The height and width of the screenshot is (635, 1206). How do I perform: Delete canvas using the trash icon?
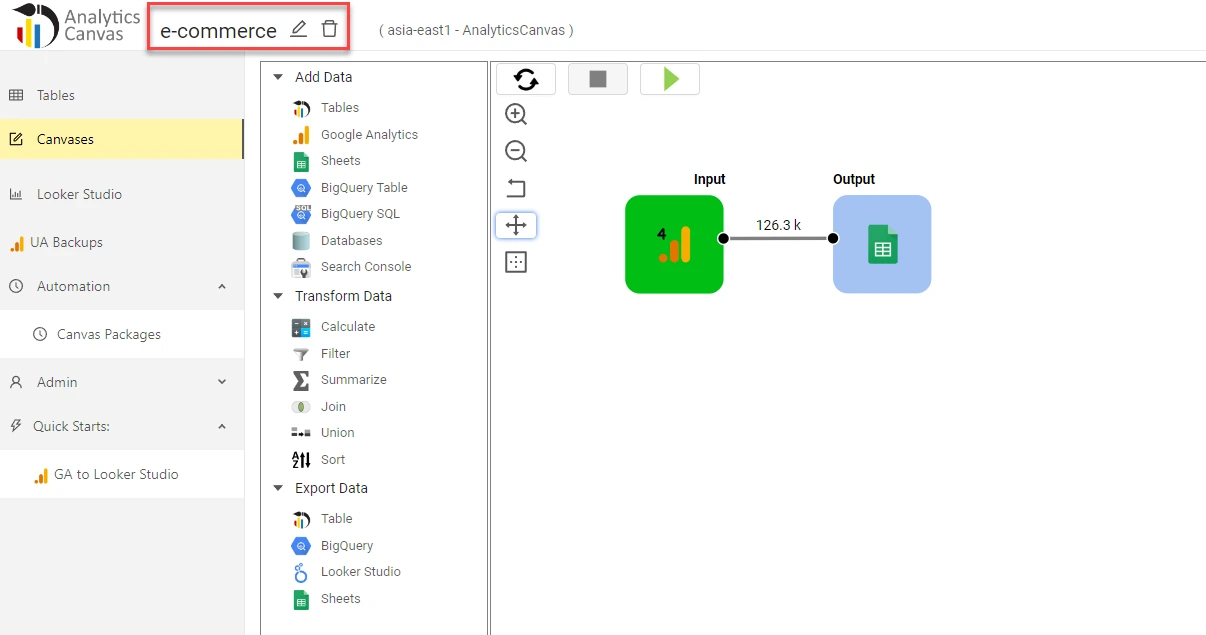click(329, 29)
